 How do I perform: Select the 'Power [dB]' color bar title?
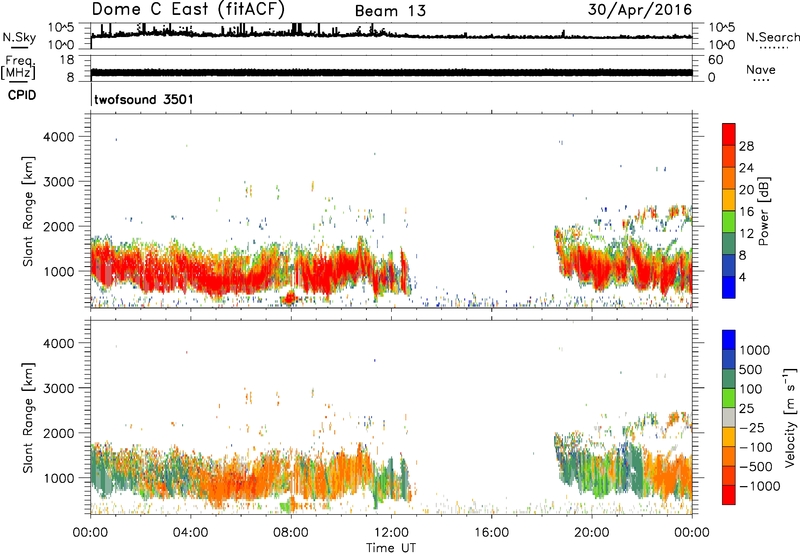pyautogui.click(x=763, y=212)
